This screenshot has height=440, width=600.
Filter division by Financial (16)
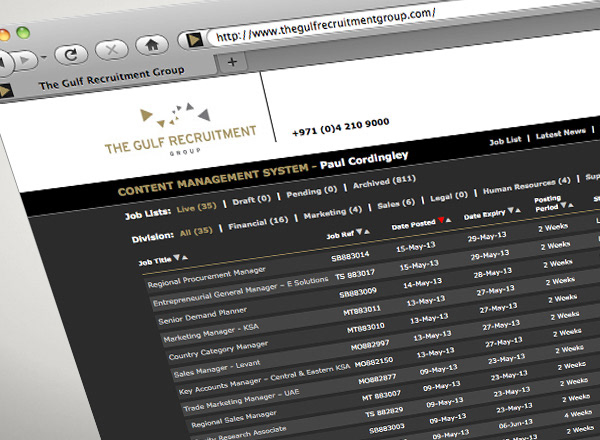coord(258,223)
